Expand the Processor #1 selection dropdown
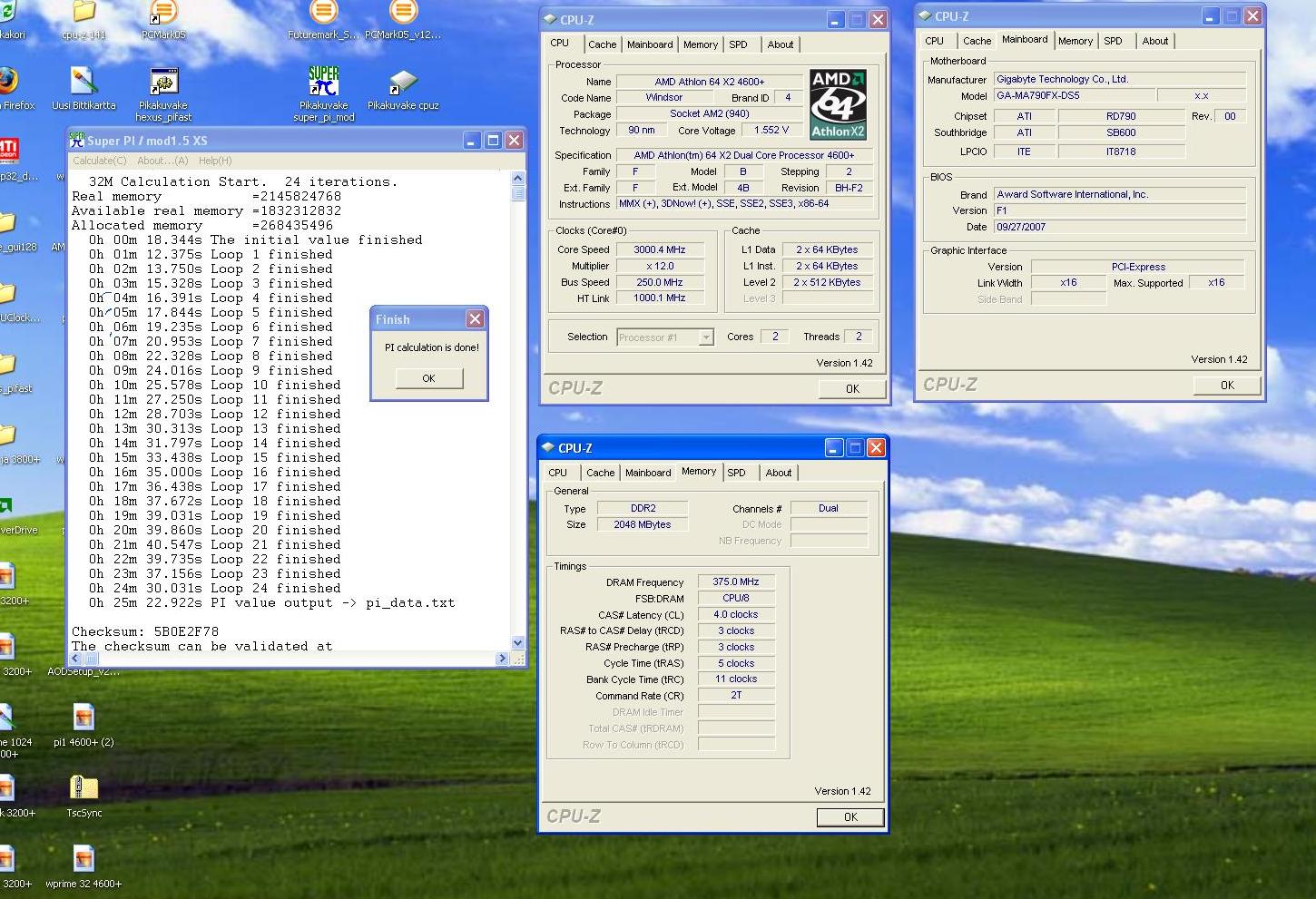Viewport: 1316px width, 899px height. (x=706, y=337)
